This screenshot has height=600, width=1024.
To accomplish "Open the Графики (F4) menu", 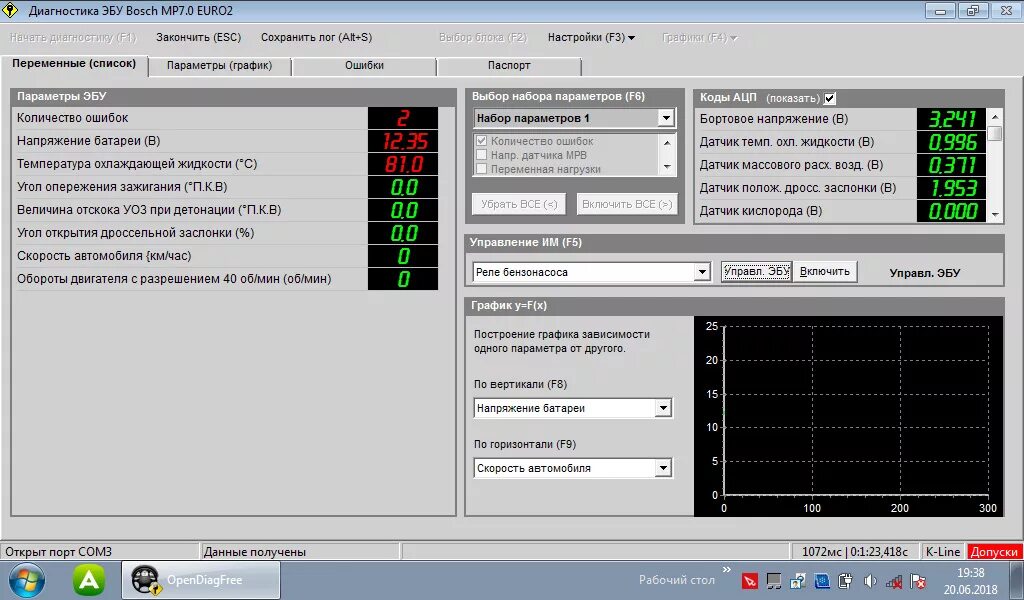I will click(699, 37).
